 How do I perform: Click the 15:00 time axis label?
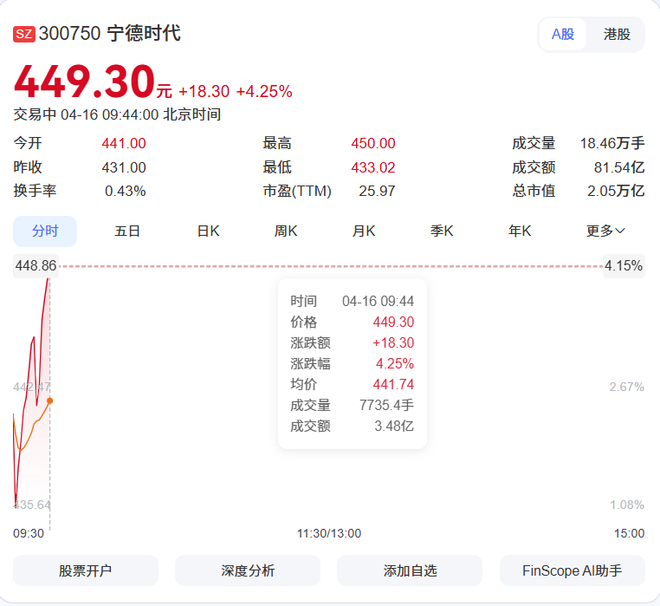[629, 534]
